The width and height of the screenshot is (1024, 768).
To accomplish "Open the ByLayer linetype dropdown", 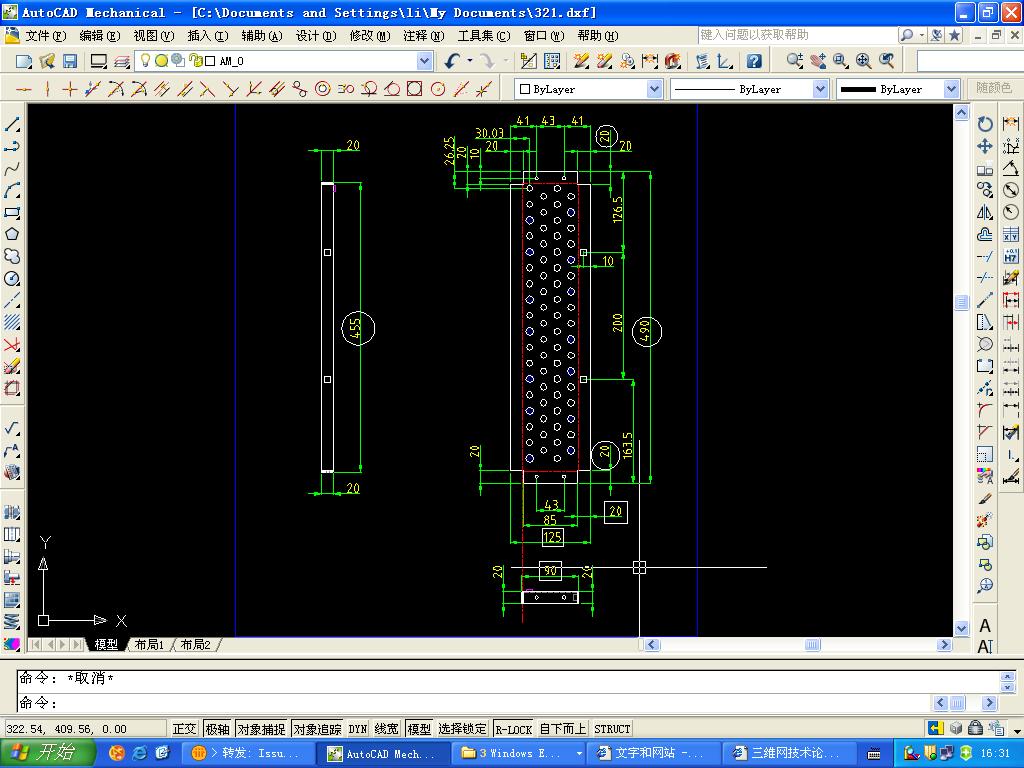I will click(820, 89).
